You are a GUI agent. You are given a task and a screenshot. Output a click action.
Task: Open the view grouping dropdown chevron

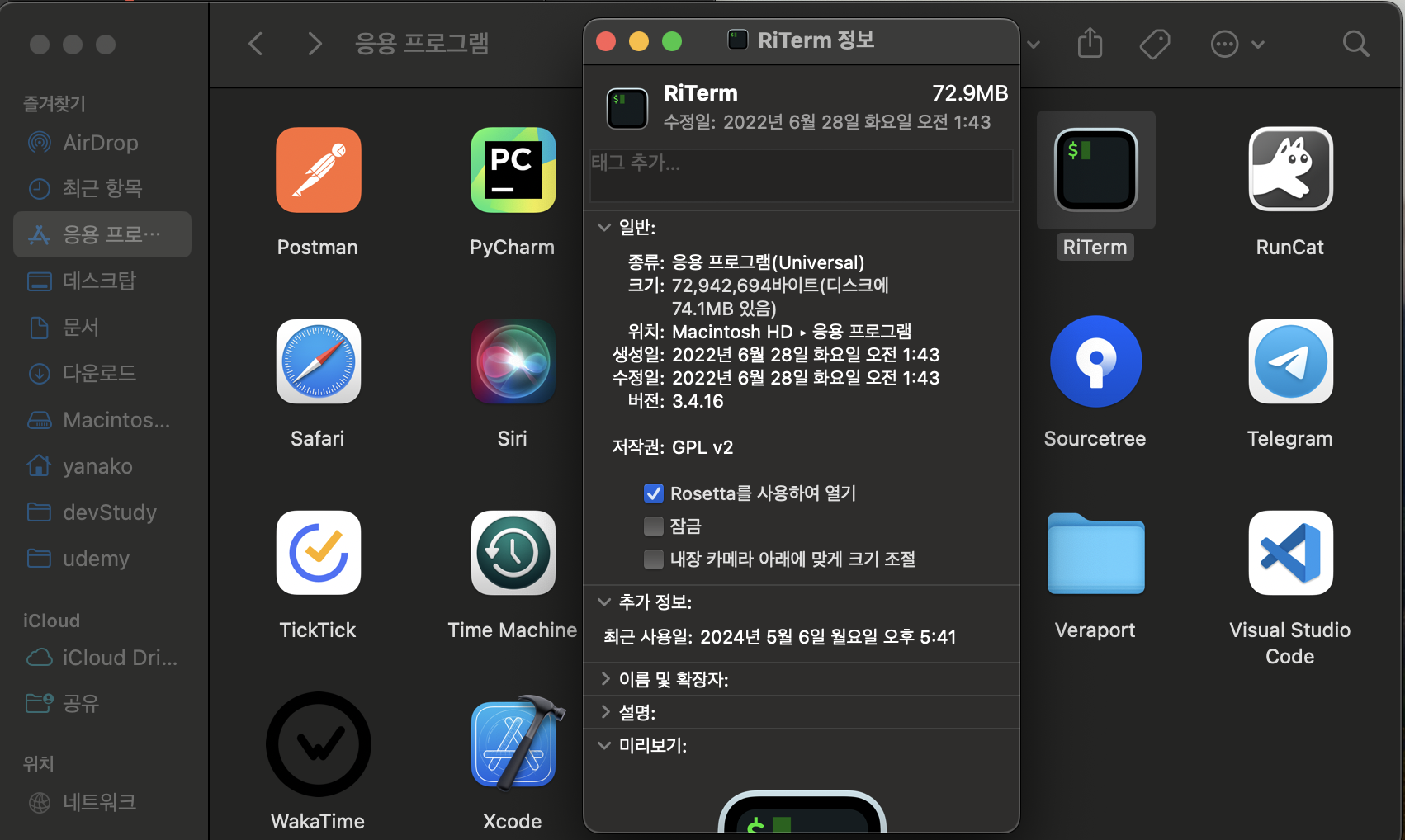pos(1033,44)
